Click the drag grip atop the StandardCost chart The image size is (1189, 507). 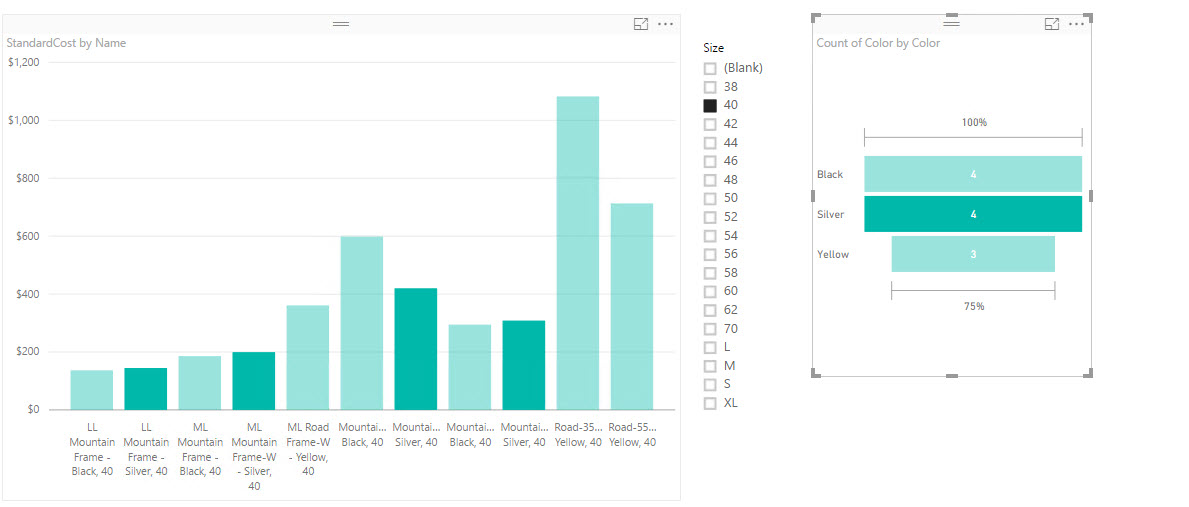coord(341,23)
